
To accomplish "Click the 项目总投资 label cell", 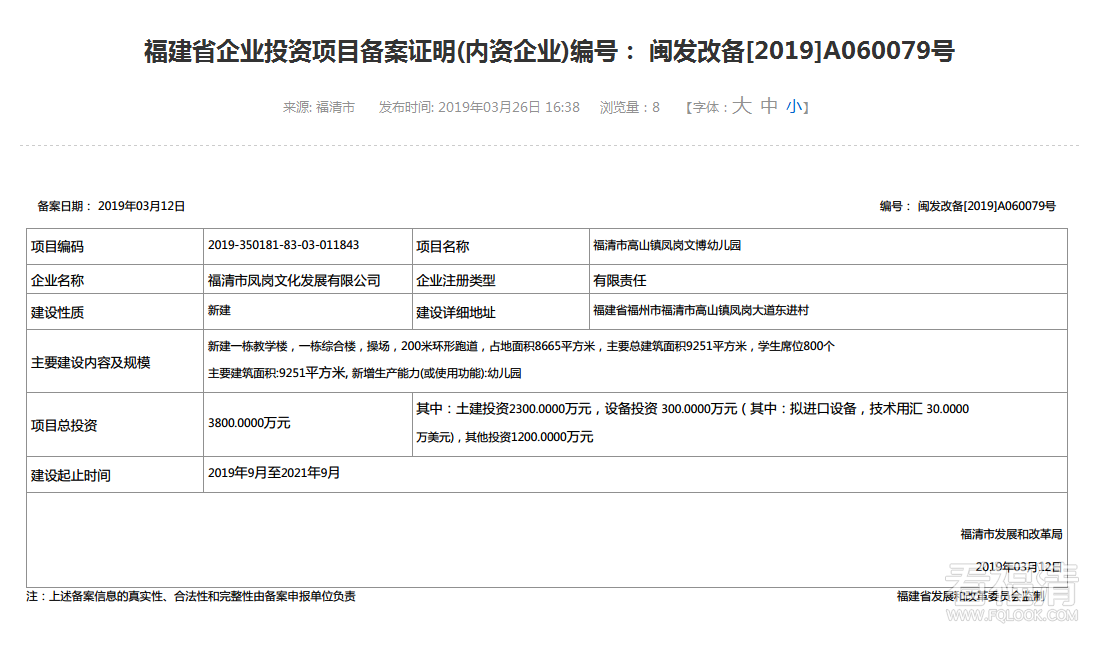I will [115, 425].
